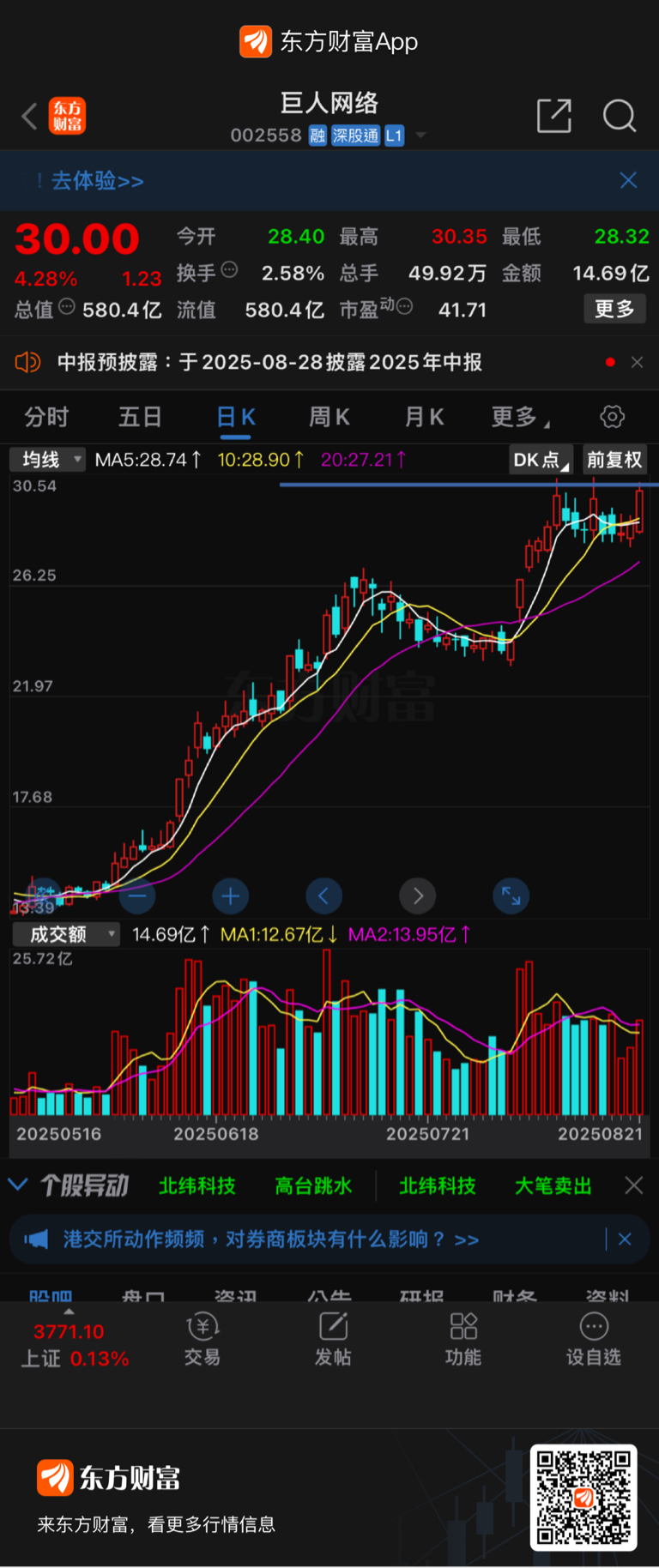Screen dimensions: 659x1568
Task: Tap the info icon beside 市盈动
Action: point(405,306)
